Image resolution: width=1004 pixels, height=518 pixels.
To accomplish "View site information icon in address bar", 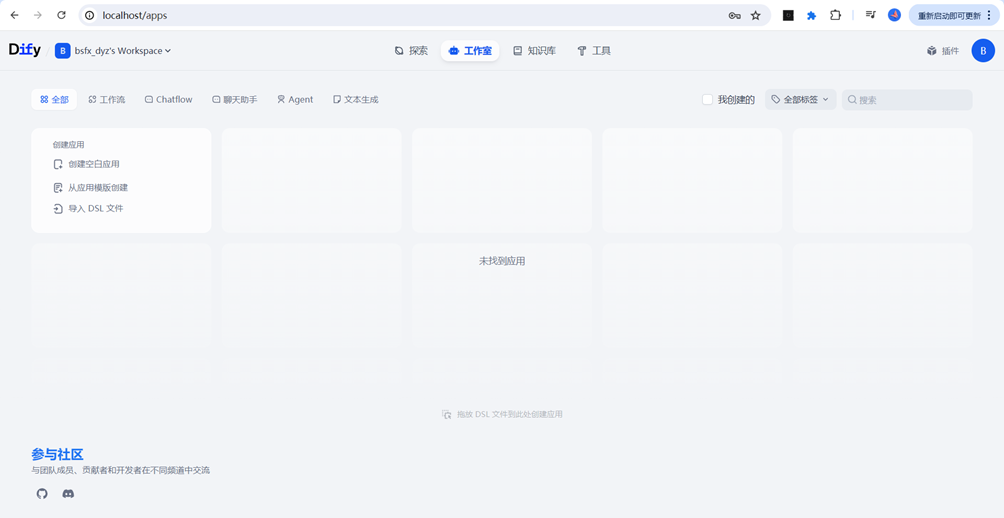I will point(90,15).
